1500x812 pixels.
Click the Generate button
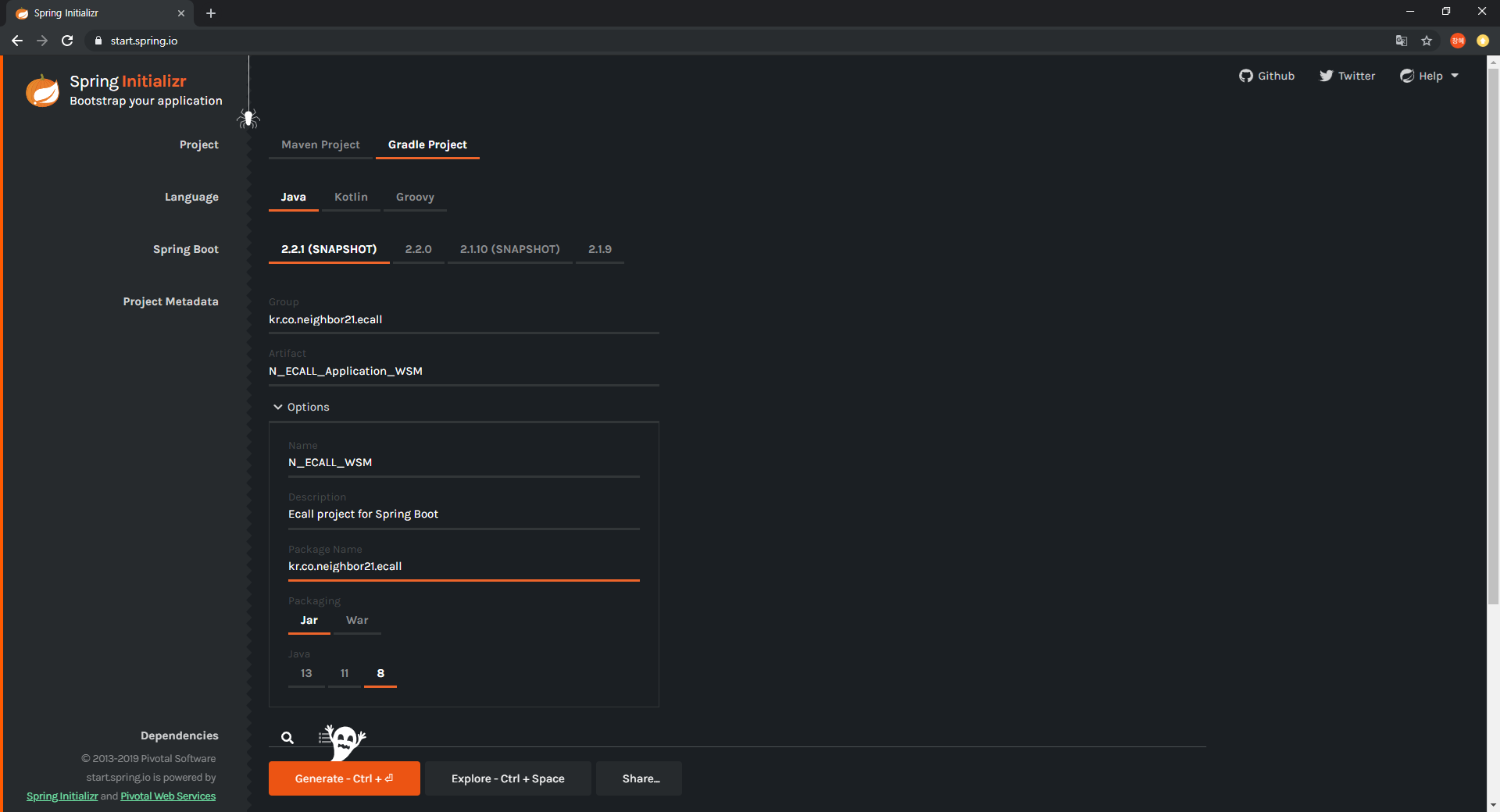click(x=345, y=778)
